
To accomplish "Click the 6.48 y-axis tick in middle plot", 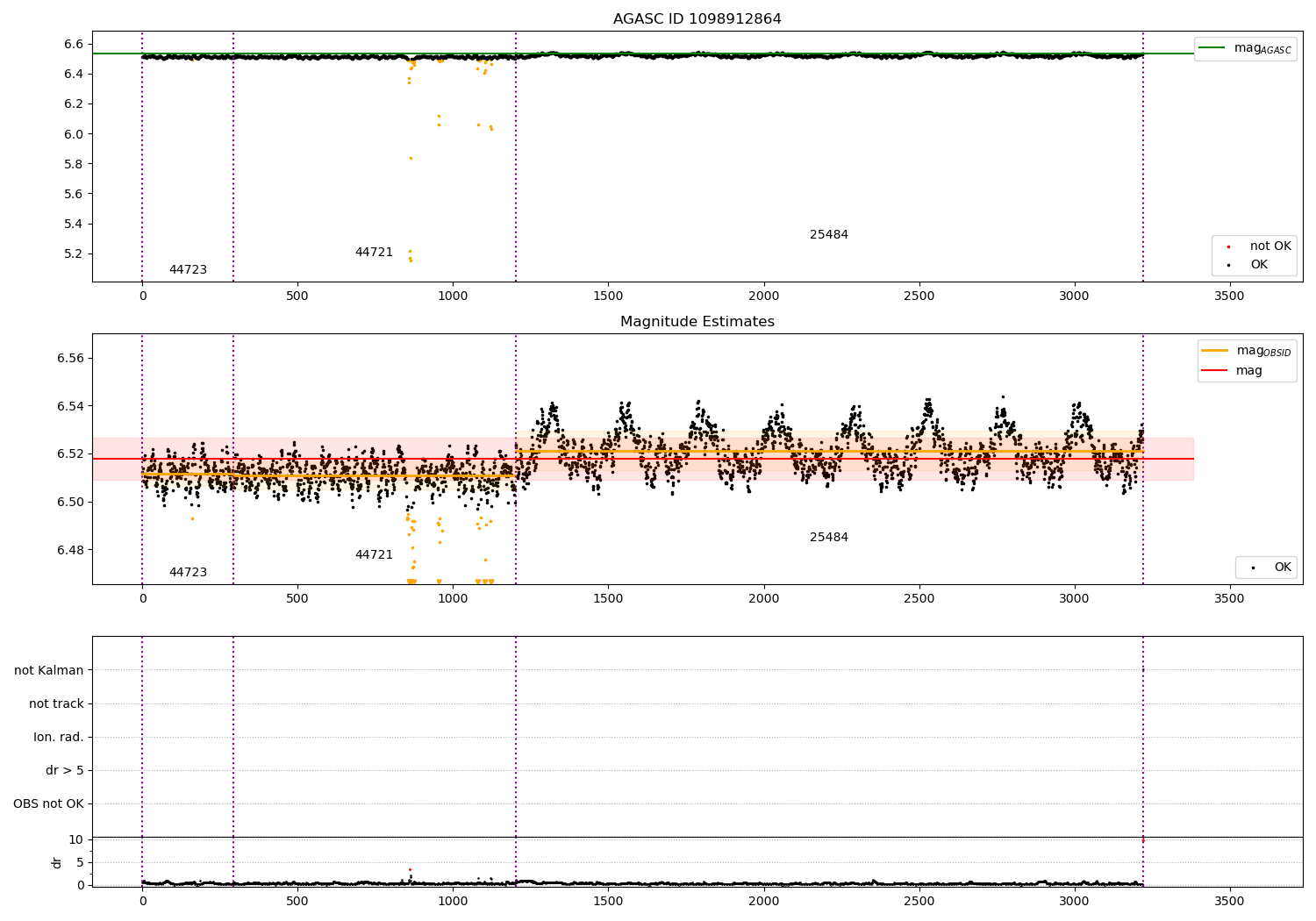I will [x=70, y=551].
